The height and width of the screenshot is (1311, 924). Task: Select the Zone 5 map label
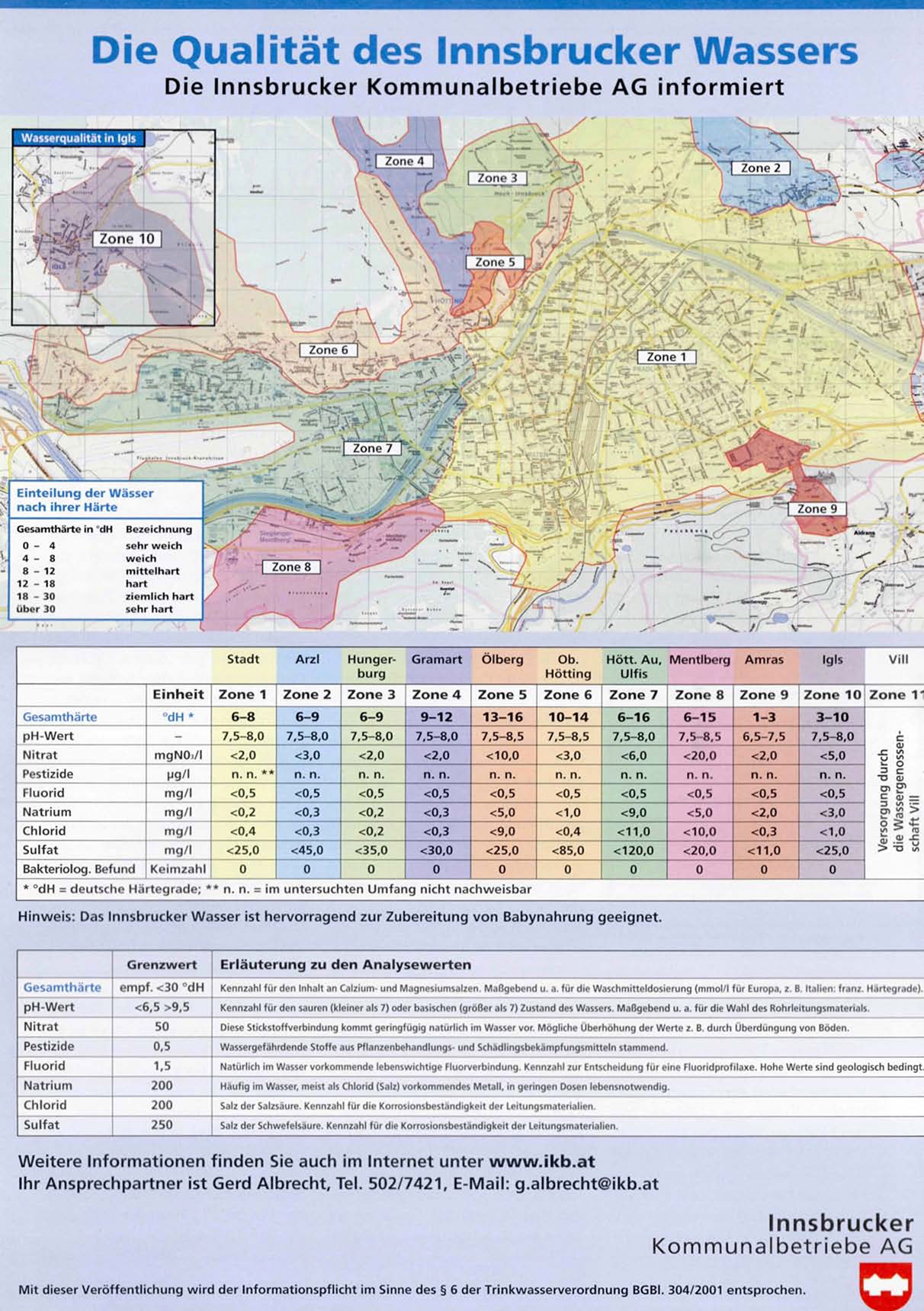(x=495, y=262)
